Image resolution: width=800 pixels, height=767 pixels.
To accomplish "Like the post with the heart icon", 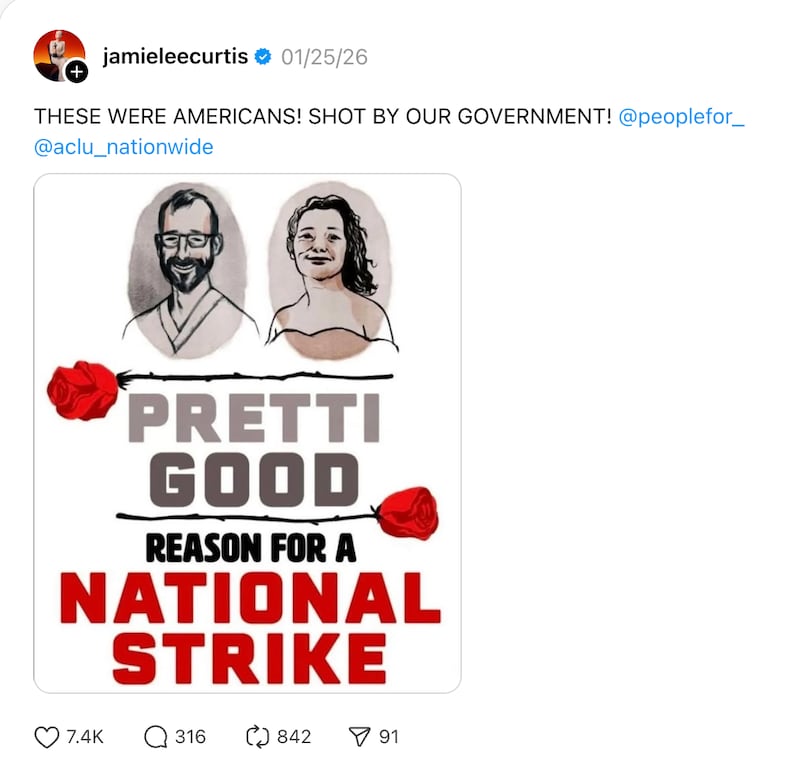I will click(47, 737).
